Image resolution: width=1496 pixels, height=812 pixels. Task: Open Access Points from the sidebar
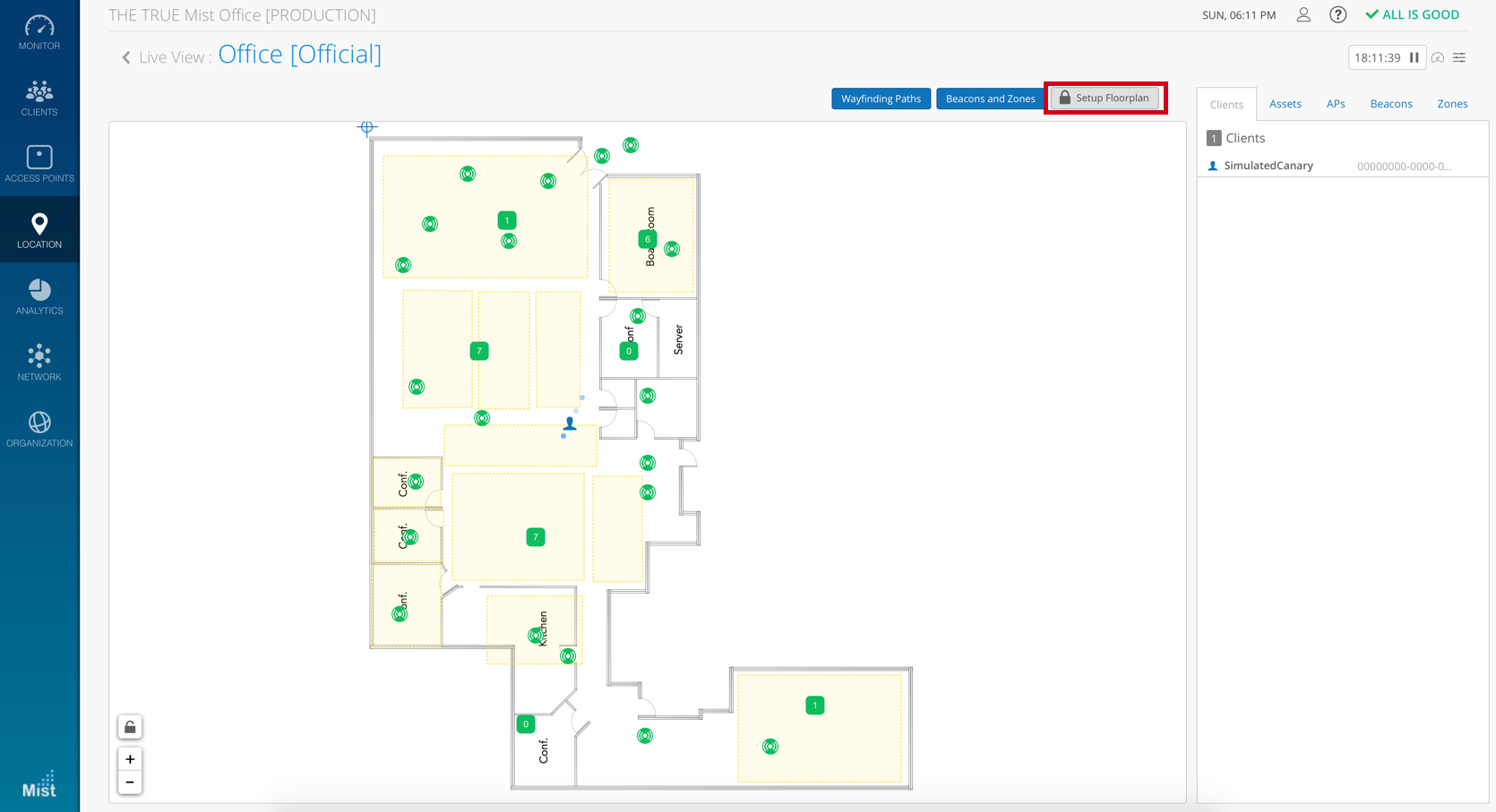pos(39,165)
